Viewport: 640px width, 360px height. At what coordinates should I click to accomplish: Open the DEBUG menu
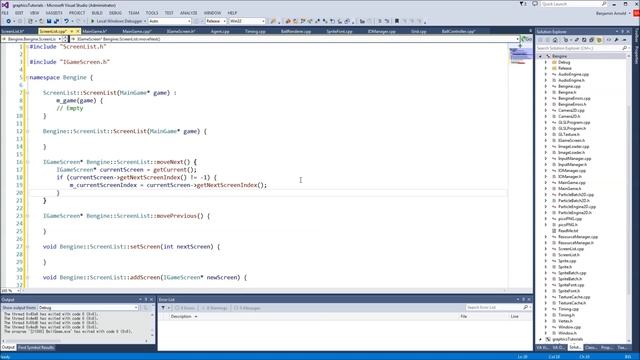coord(116,13)
